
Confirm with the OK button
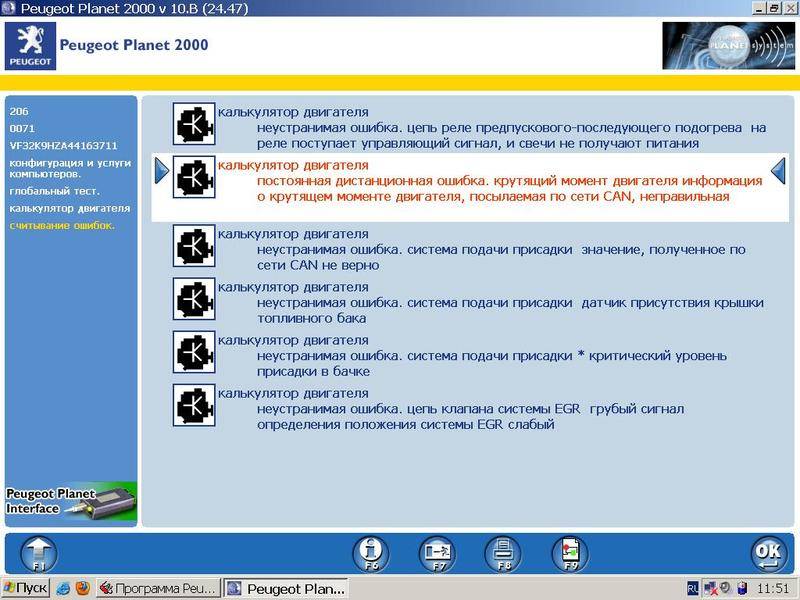pos(768,552)
